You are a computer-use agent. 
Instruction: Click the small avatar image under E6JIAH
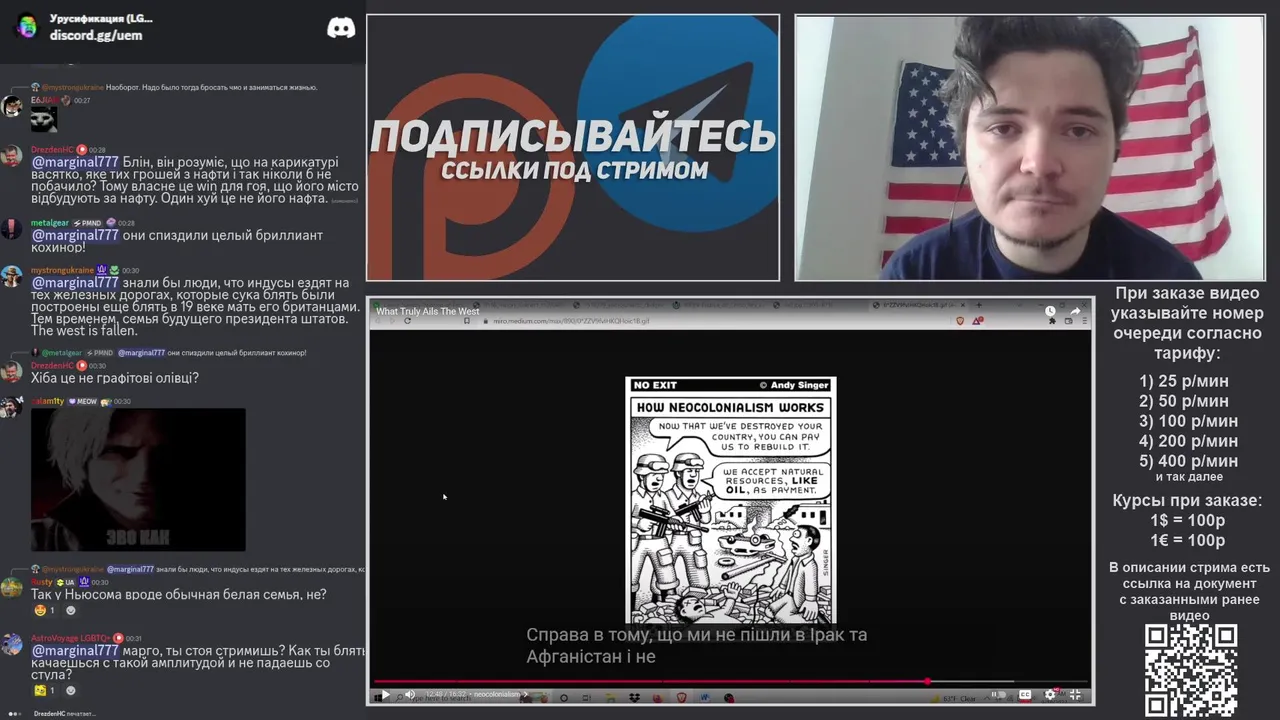tap(43, 119)
